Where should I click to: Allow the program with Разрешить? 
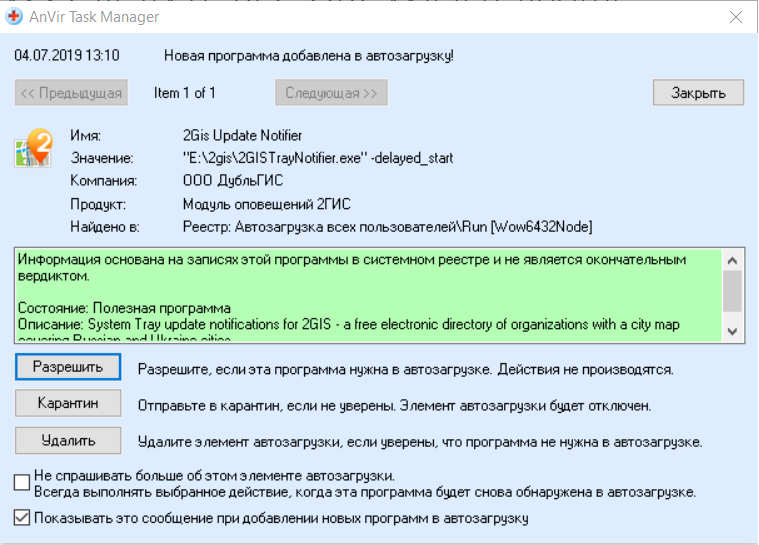pos(68,367)
